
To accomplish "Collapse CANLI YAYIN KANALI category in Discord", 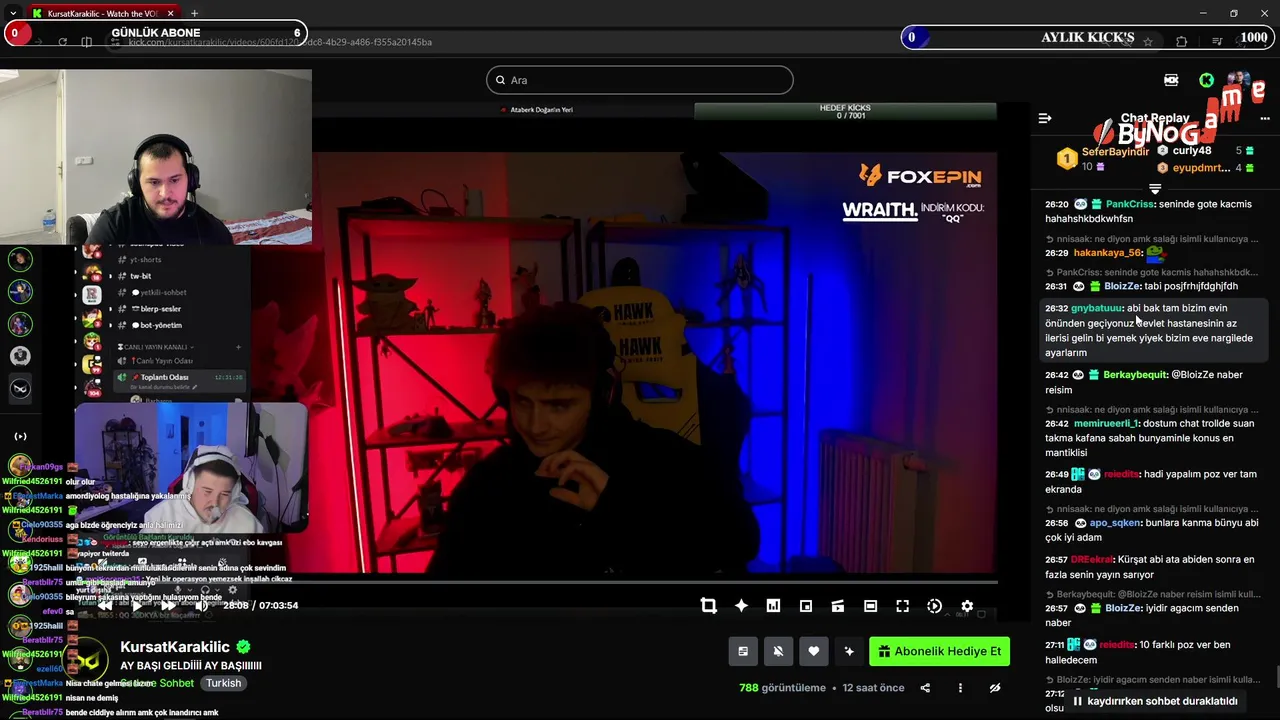I will pyautogui.click(x=155, y=346).
